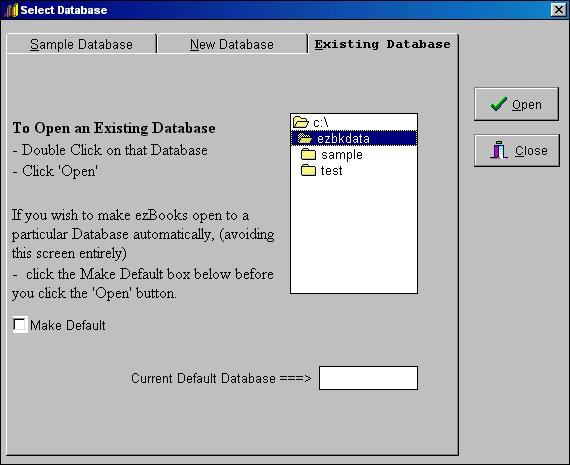Select the c:\ root folder in the list
This screenshot has height=465, width=570.
click(354, 123)
